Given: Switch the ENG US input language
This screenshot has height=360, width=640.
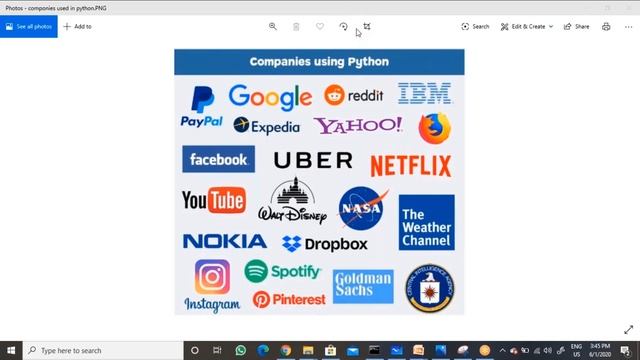Looking at the screenshot, I should point(576,351).
